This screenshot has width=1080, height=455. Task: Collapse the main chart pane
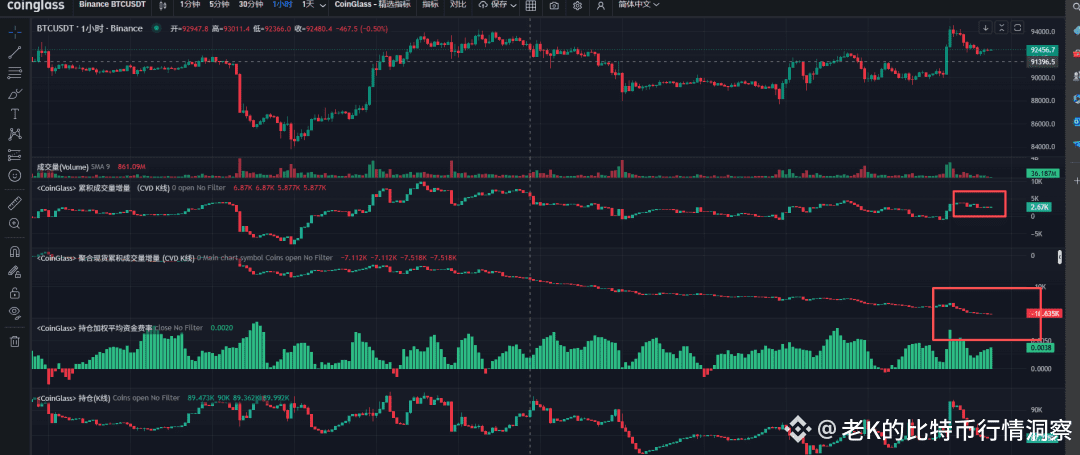(1001, 28)
